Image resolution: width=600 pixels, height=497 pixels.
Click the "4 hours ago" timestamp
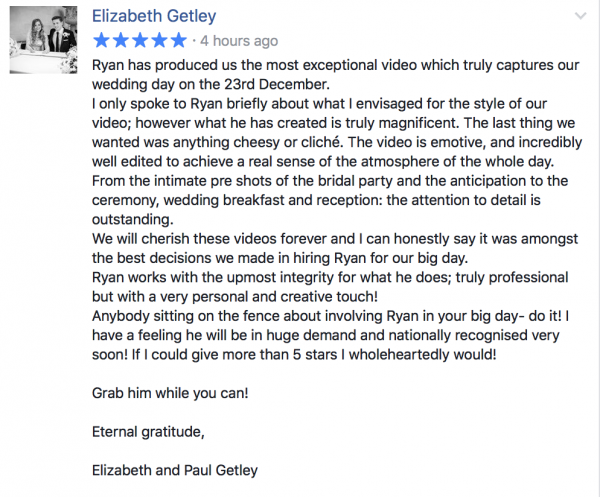239,42
